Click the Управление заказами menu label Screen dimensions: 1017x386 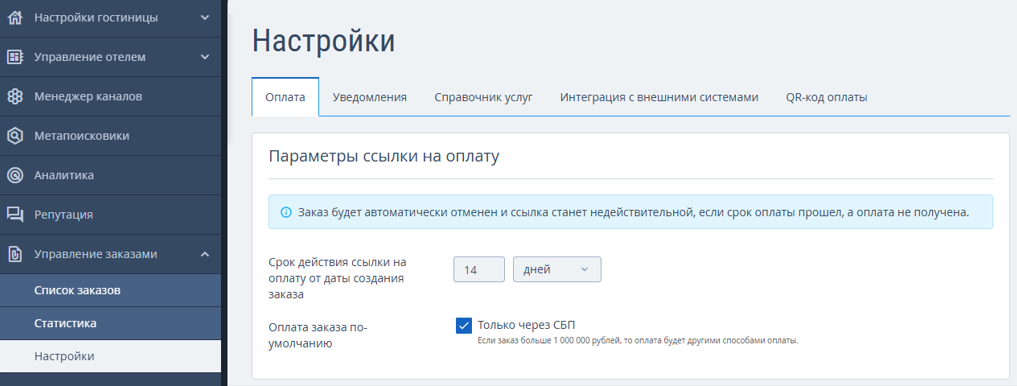pos(95,254)
